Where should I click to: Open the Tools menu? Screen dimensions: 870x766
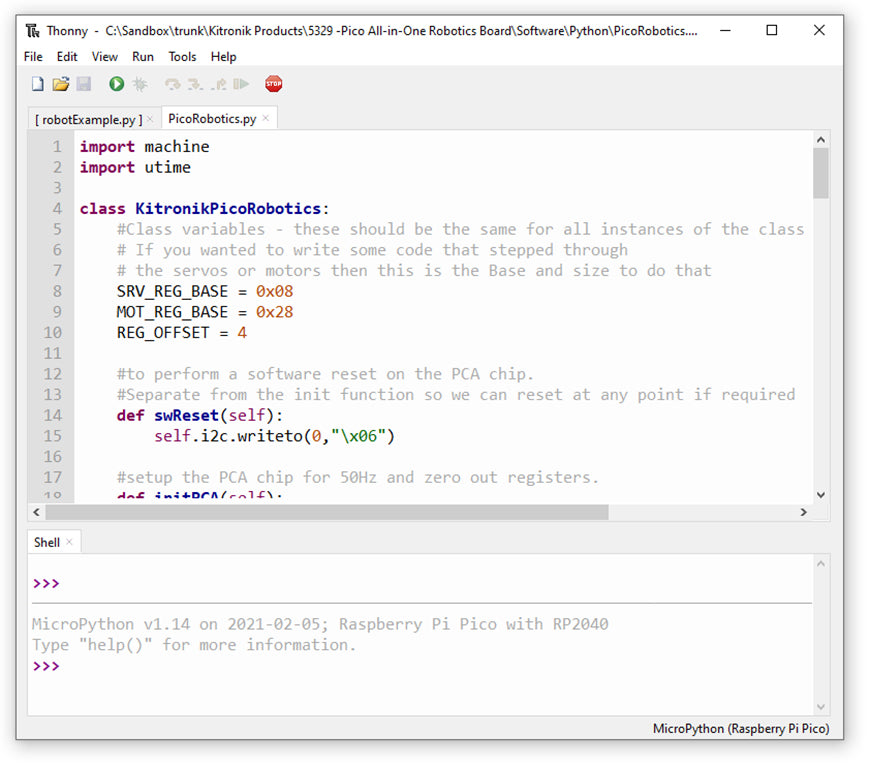[x=182, y=57]
